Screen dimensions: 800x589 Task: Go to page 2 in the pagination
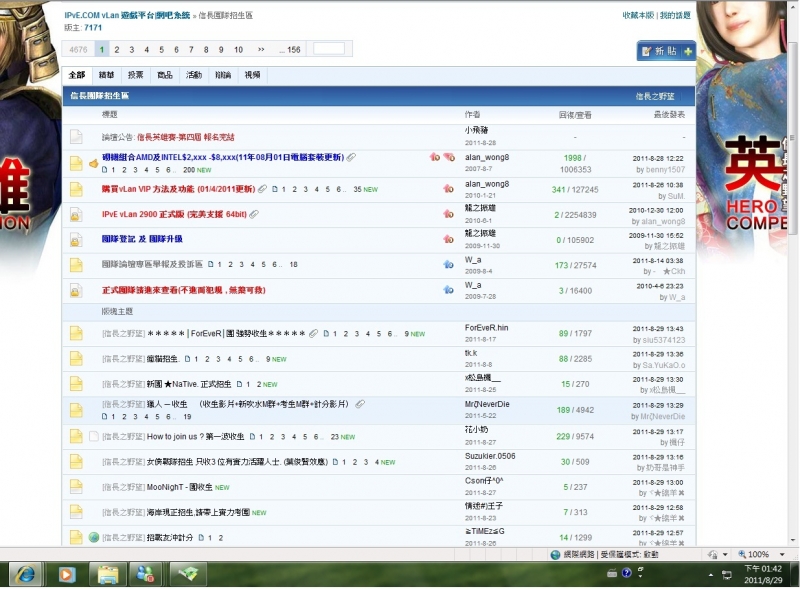coord(117,49)
